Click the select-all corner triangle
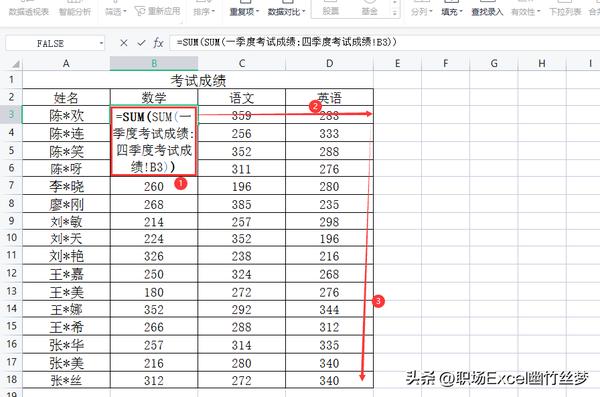 16,64
